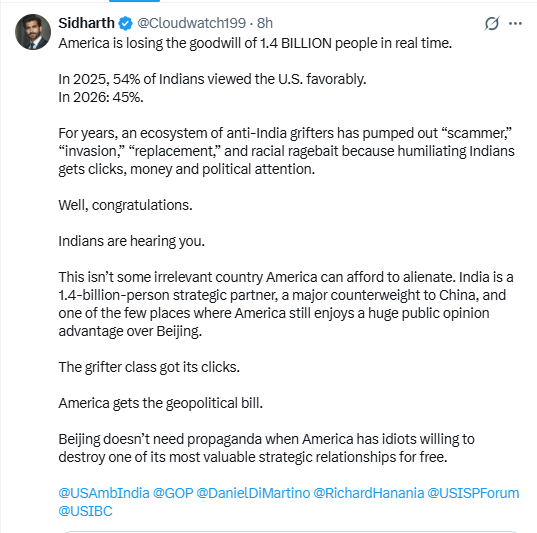Click the 'Well, congratulations.' line
The height and width of the screenshot is (533, 537).
(125, 205)
